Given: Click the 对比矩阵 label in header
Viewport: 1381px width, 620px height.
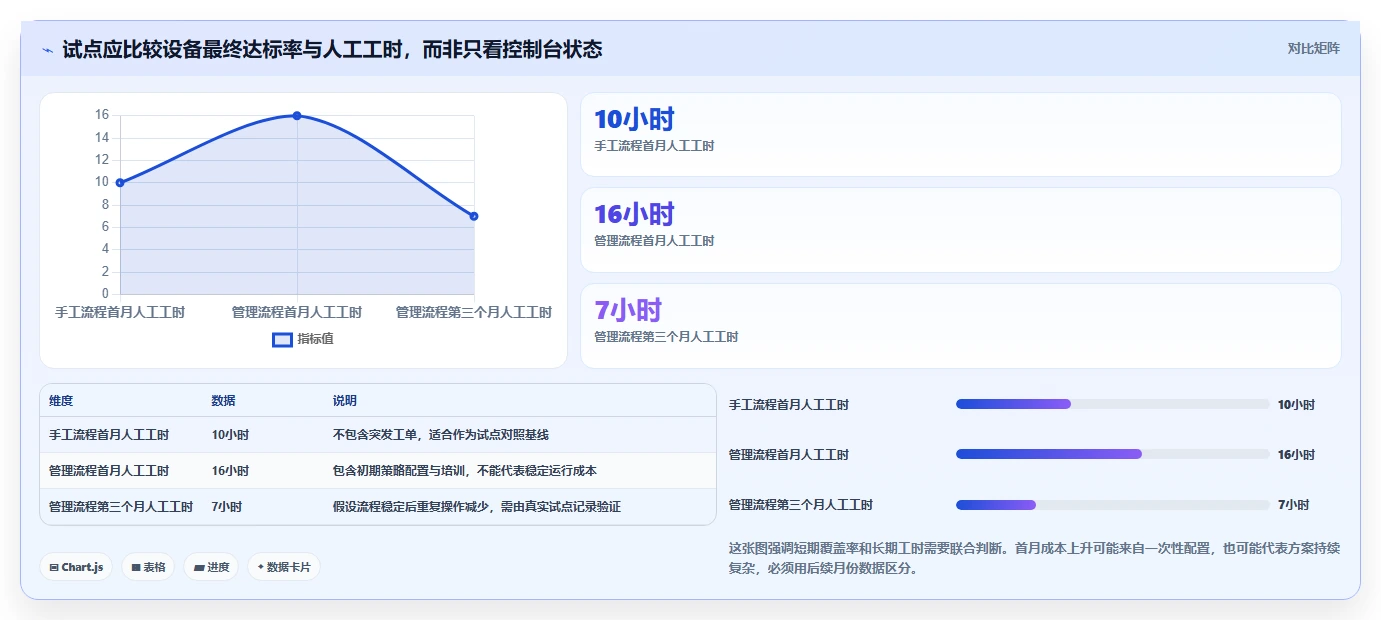Looking at the screenshot, I should coord(1313,48).
